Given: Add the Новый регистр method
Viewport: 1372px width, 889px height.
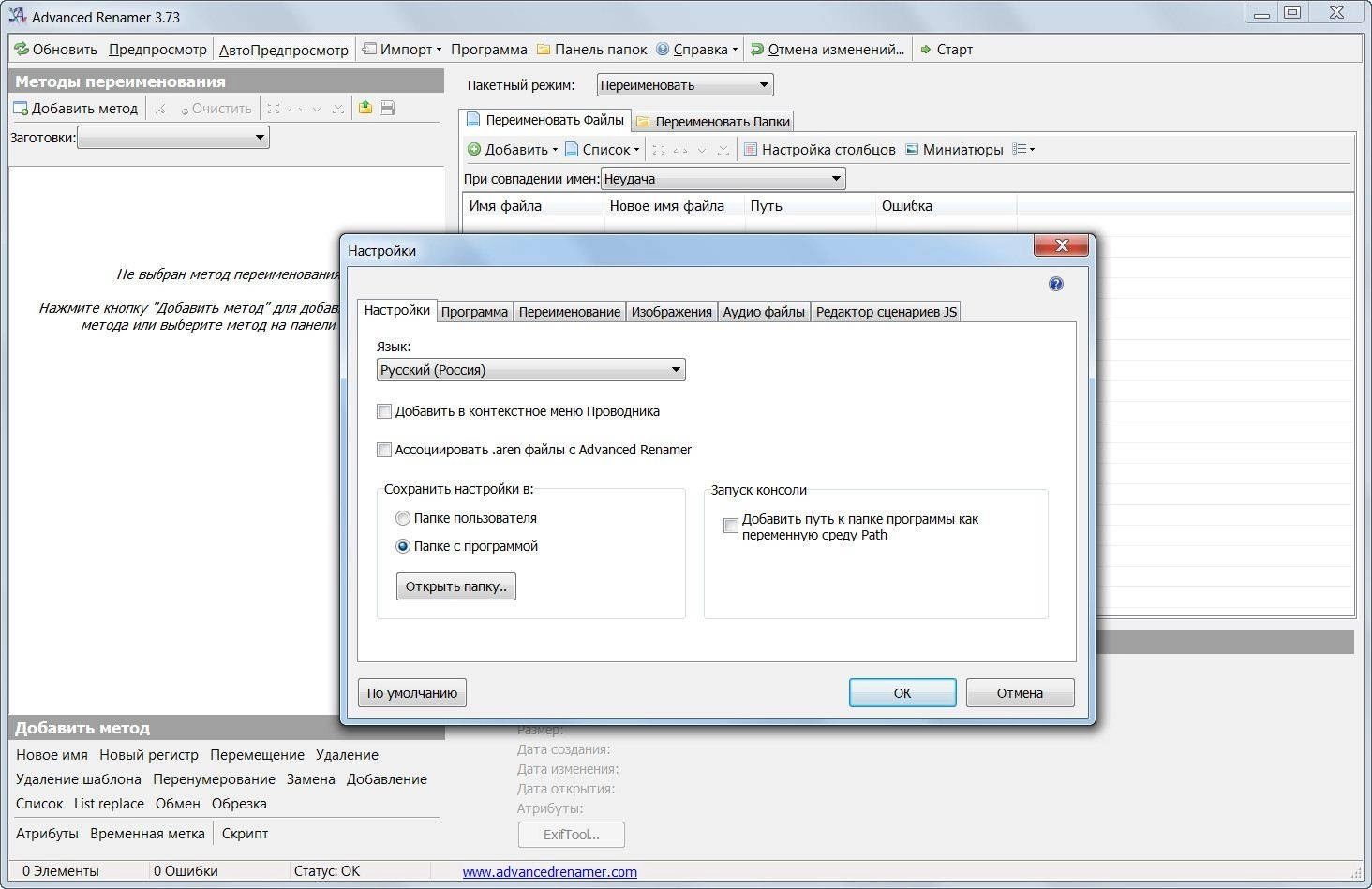Looking at the screenshot, I should 149,755.
